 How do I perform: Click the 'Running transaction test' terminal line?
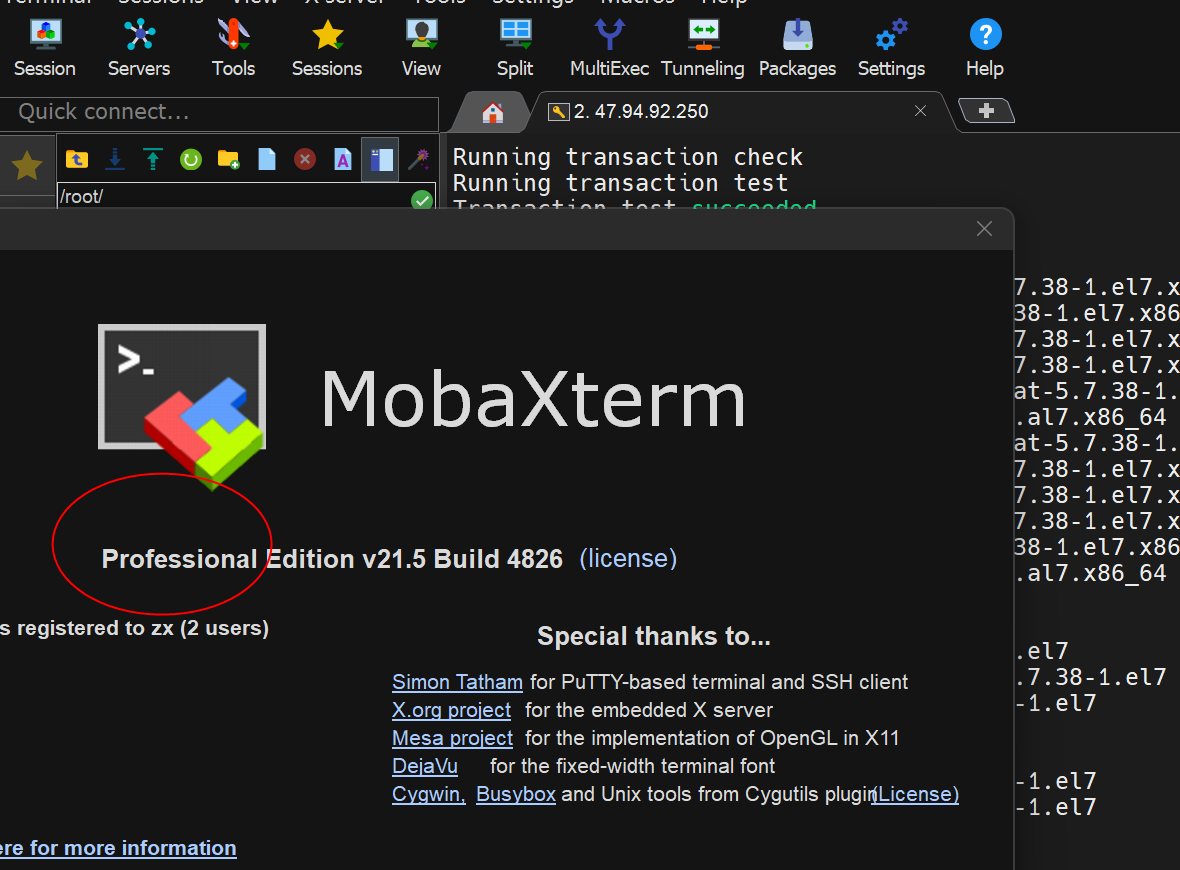click(621, 183)
